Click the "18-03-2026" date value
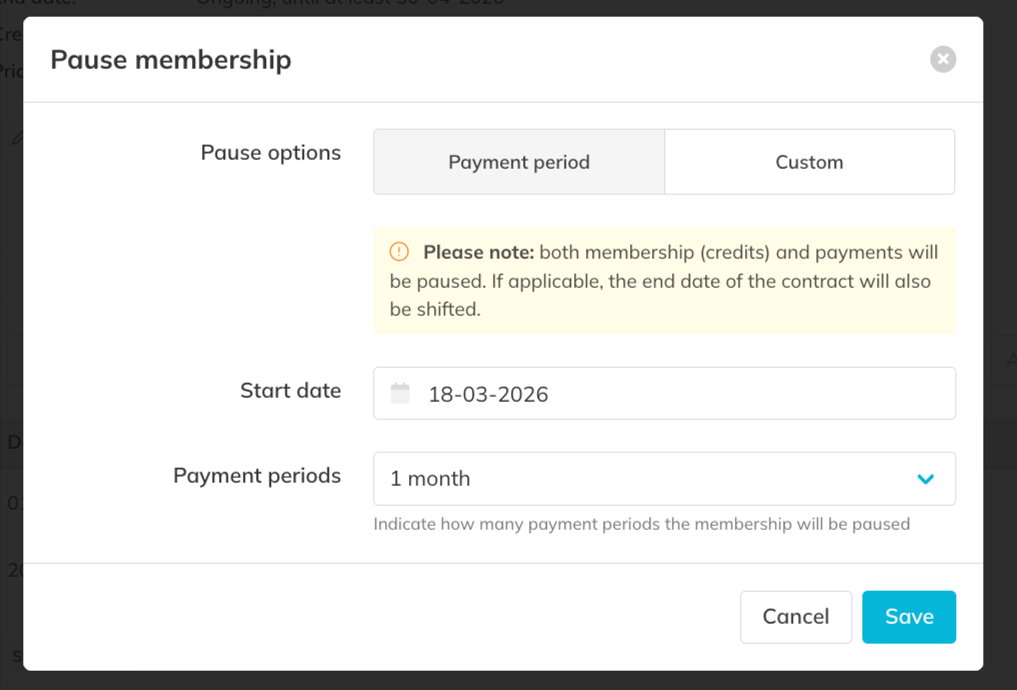The width and height of the screenshot is (1017, 690). (488, 394)
